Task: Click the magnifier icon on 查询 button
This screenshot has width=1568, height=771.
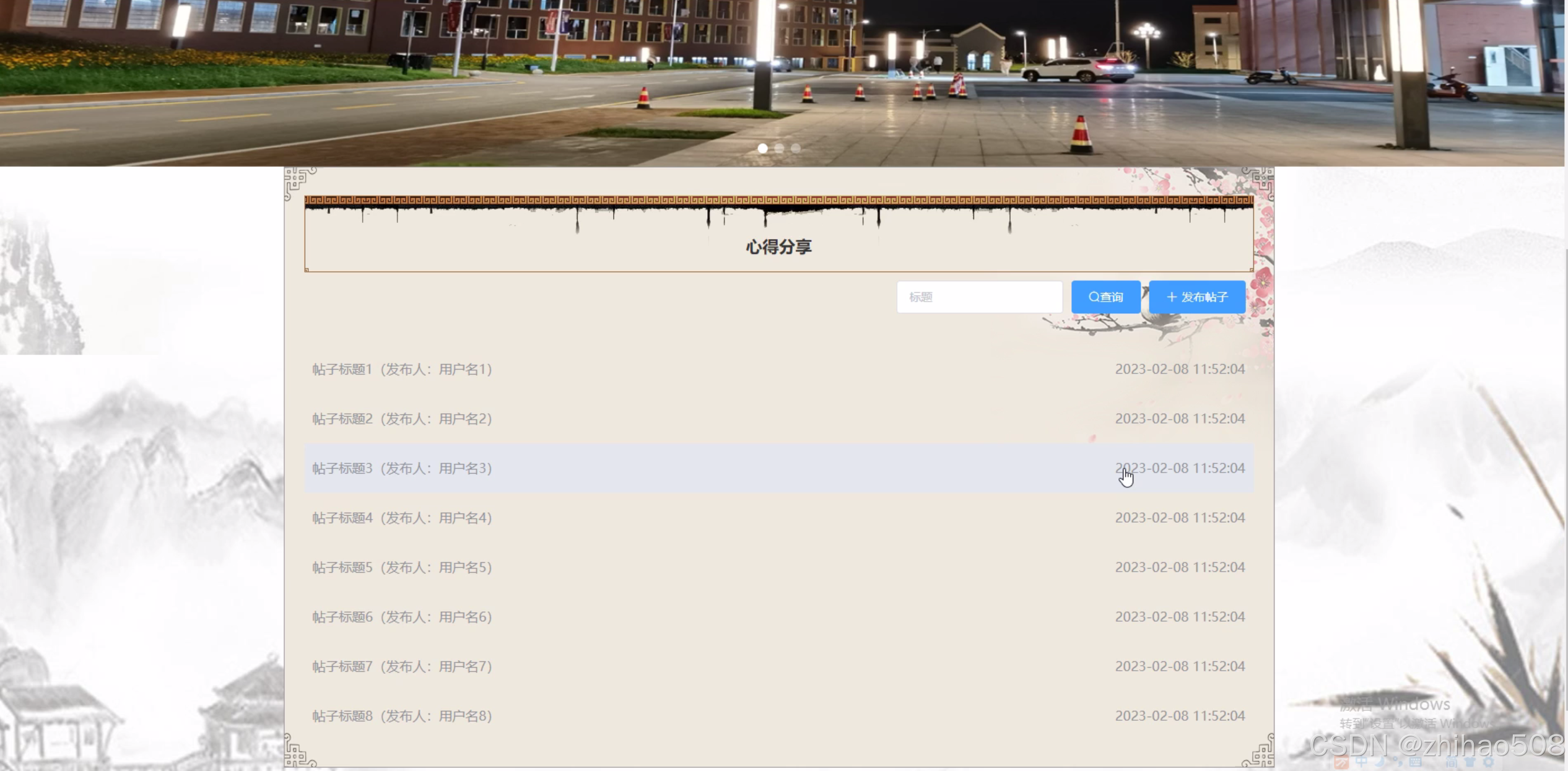Action: point(1094,297)
